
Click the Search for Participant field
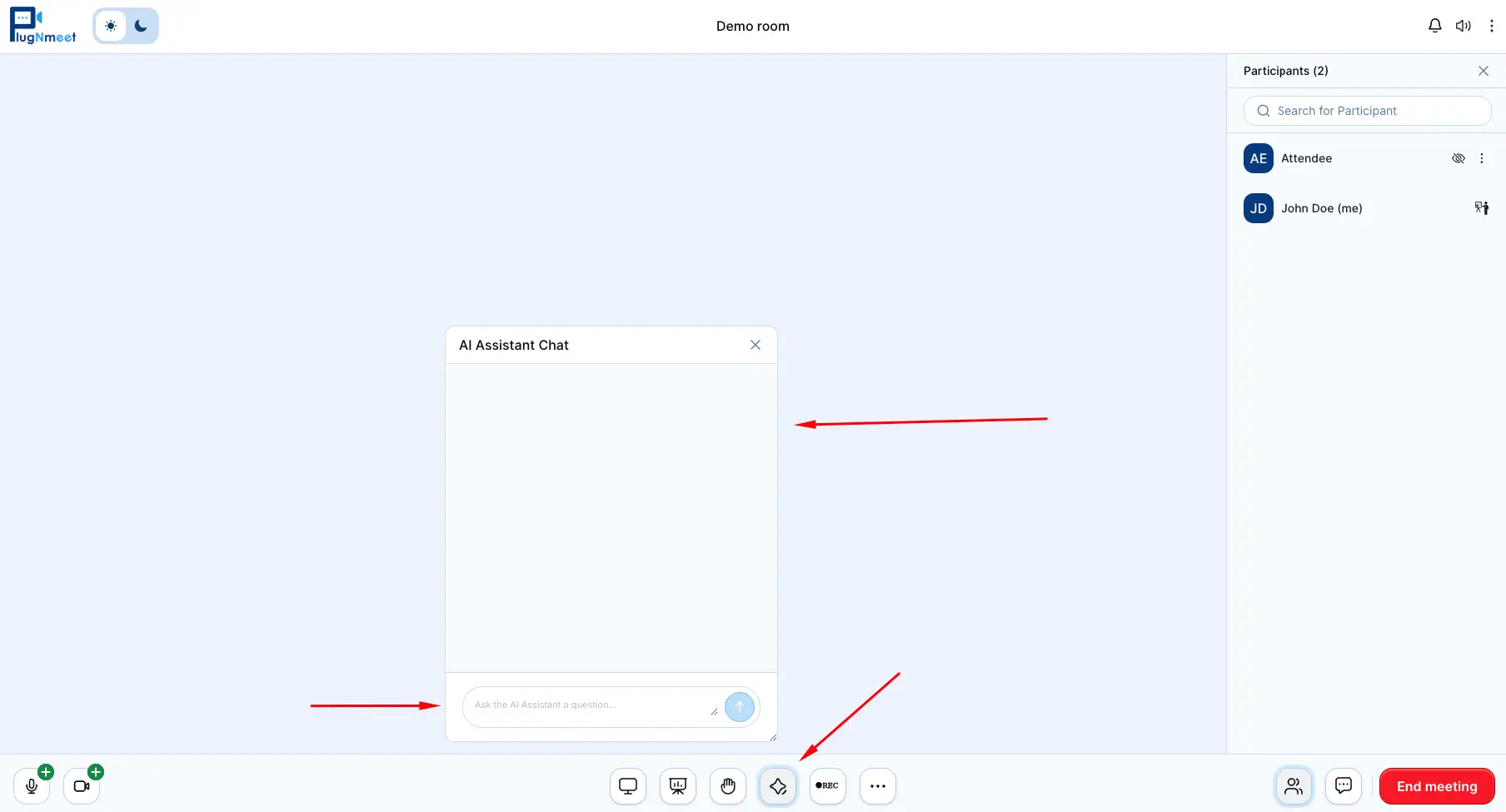[x=1367, y=110]
